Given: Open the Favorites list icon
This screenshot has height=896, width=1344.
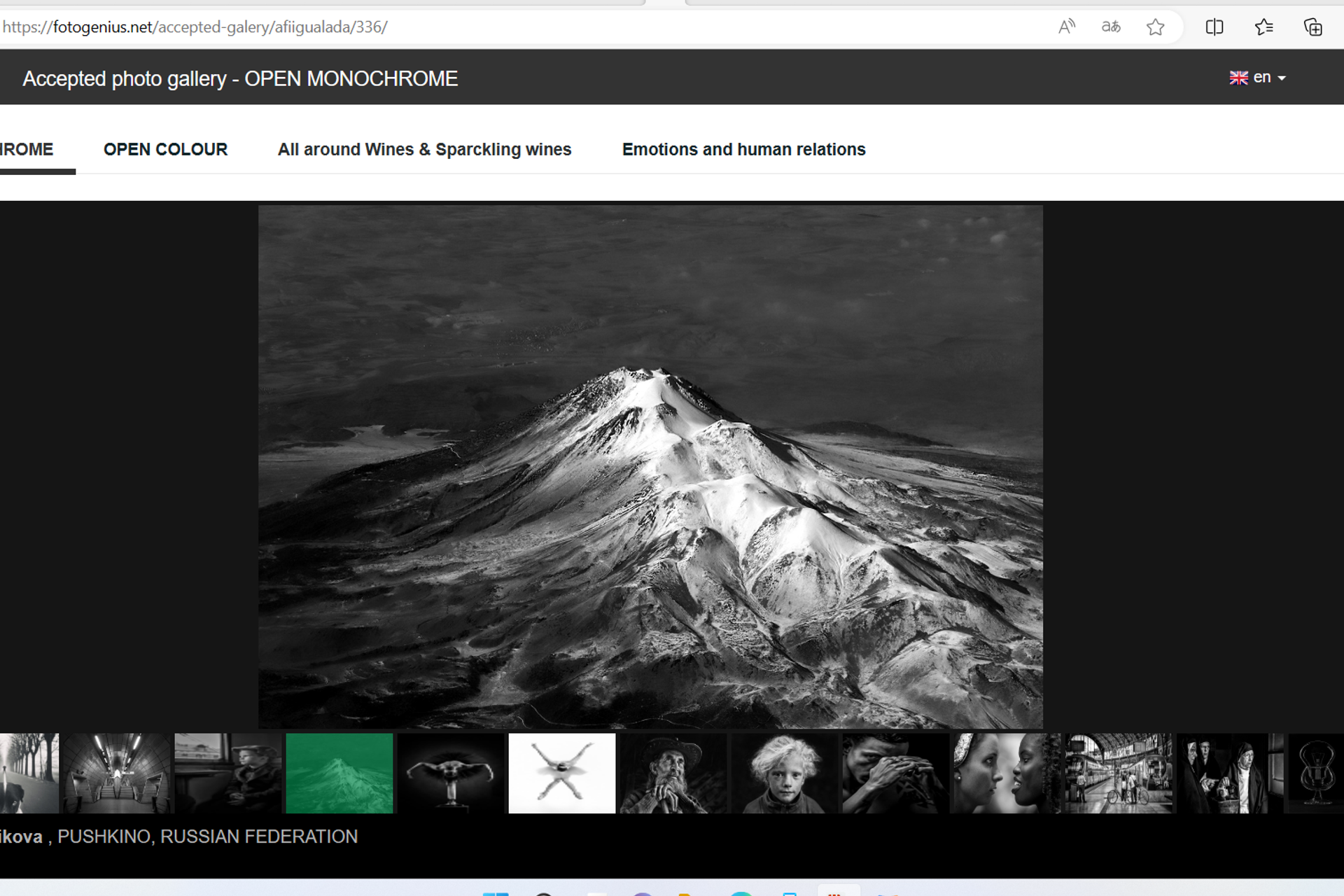Looking at the screenshot, I should point(1263,27).
